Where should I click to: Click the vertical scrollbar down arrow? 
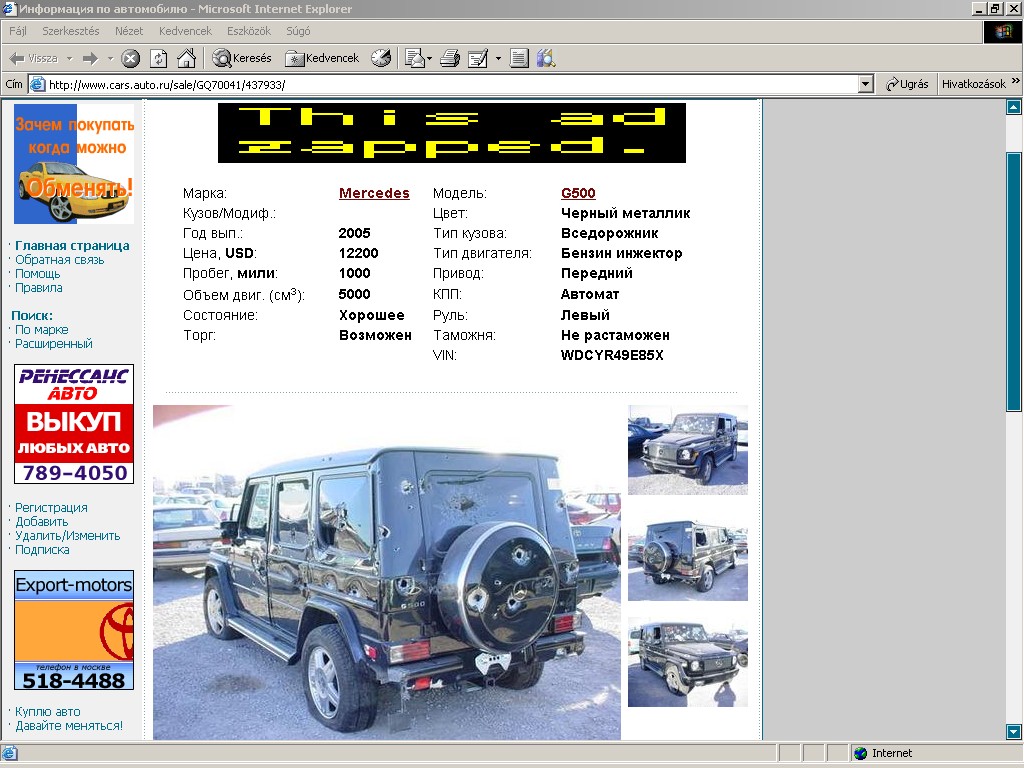pos(1014,732)
